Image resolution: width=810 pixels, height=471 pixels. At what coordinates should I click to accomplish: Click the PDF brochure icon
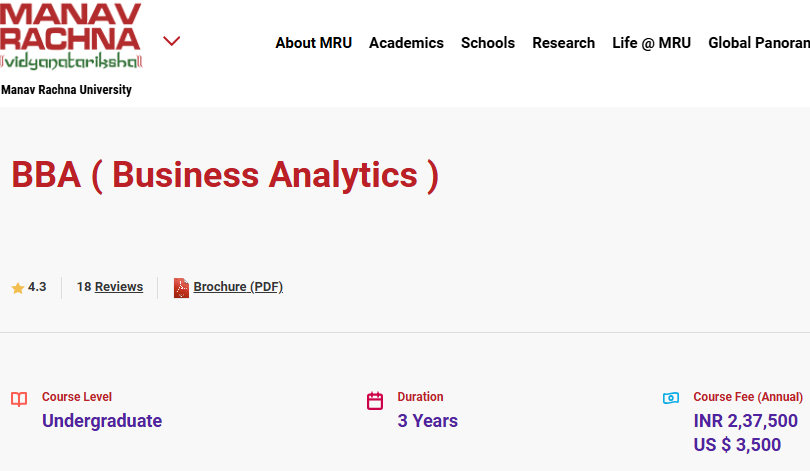click(x=181, y=288)
